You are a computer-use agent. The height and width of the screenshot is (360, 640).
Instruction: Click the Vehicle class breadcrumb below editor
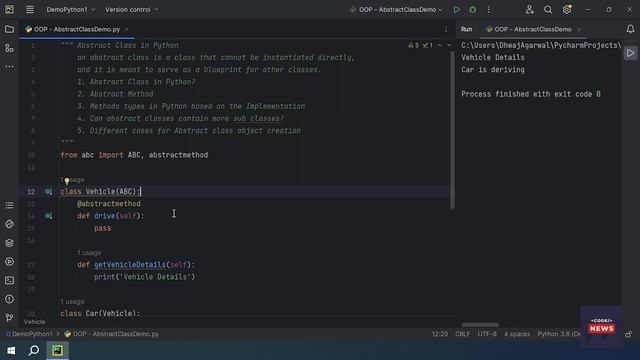point(34,322)
